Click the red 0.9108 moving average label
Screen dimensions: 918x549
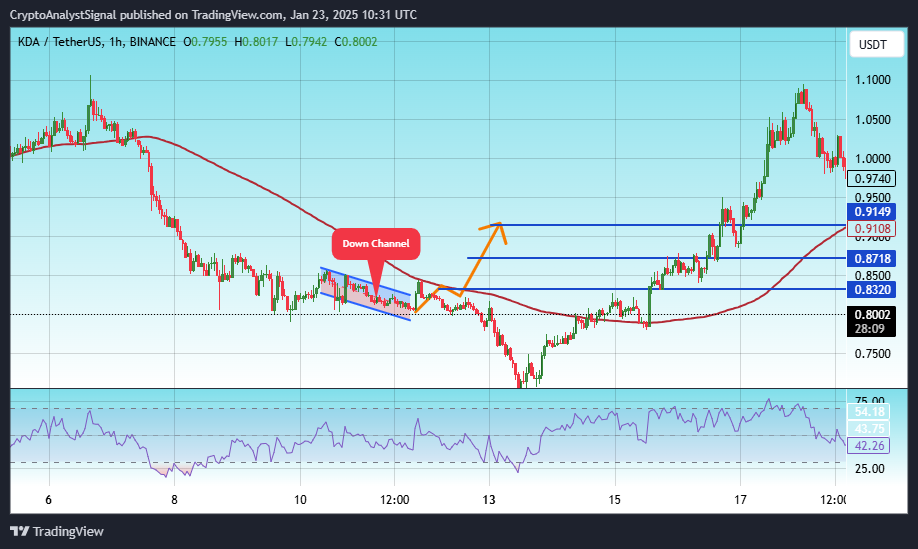tap(871, 229)
